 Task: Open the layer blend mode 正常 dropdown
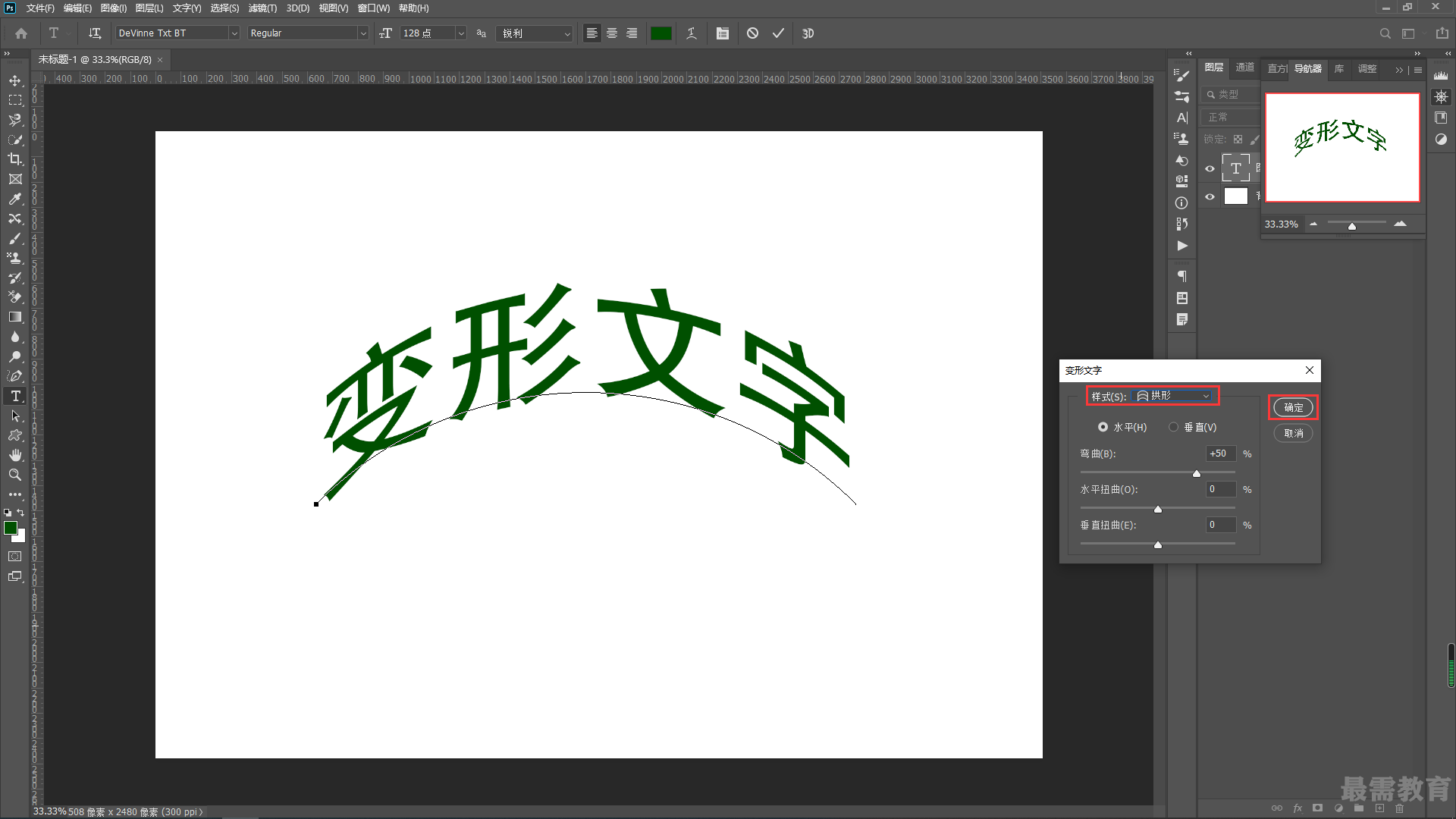click(x=1230, y=117)
